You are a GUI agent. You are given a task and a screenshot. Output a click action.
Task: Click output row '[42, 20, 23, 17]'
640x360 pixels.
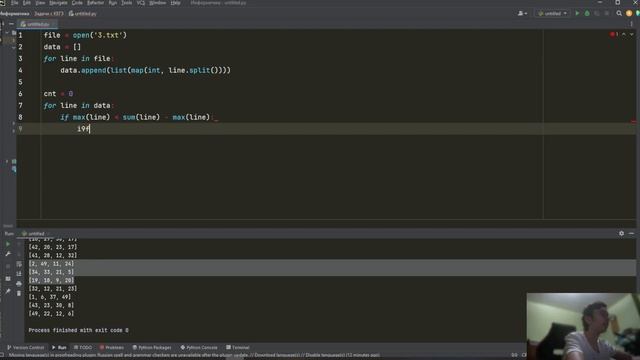click(53, 247)
